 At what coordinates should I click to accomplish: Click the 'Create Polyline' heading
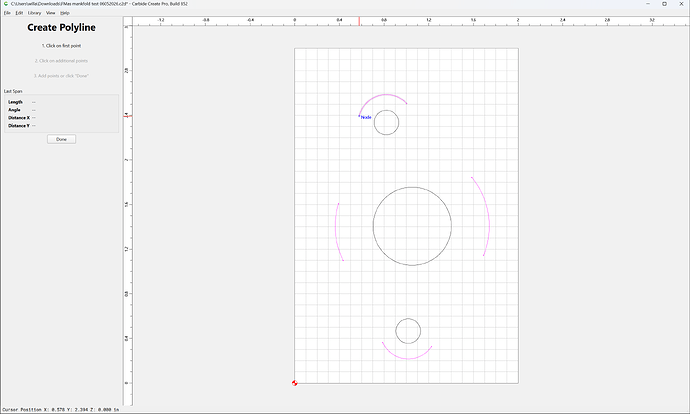coord(62,27)
